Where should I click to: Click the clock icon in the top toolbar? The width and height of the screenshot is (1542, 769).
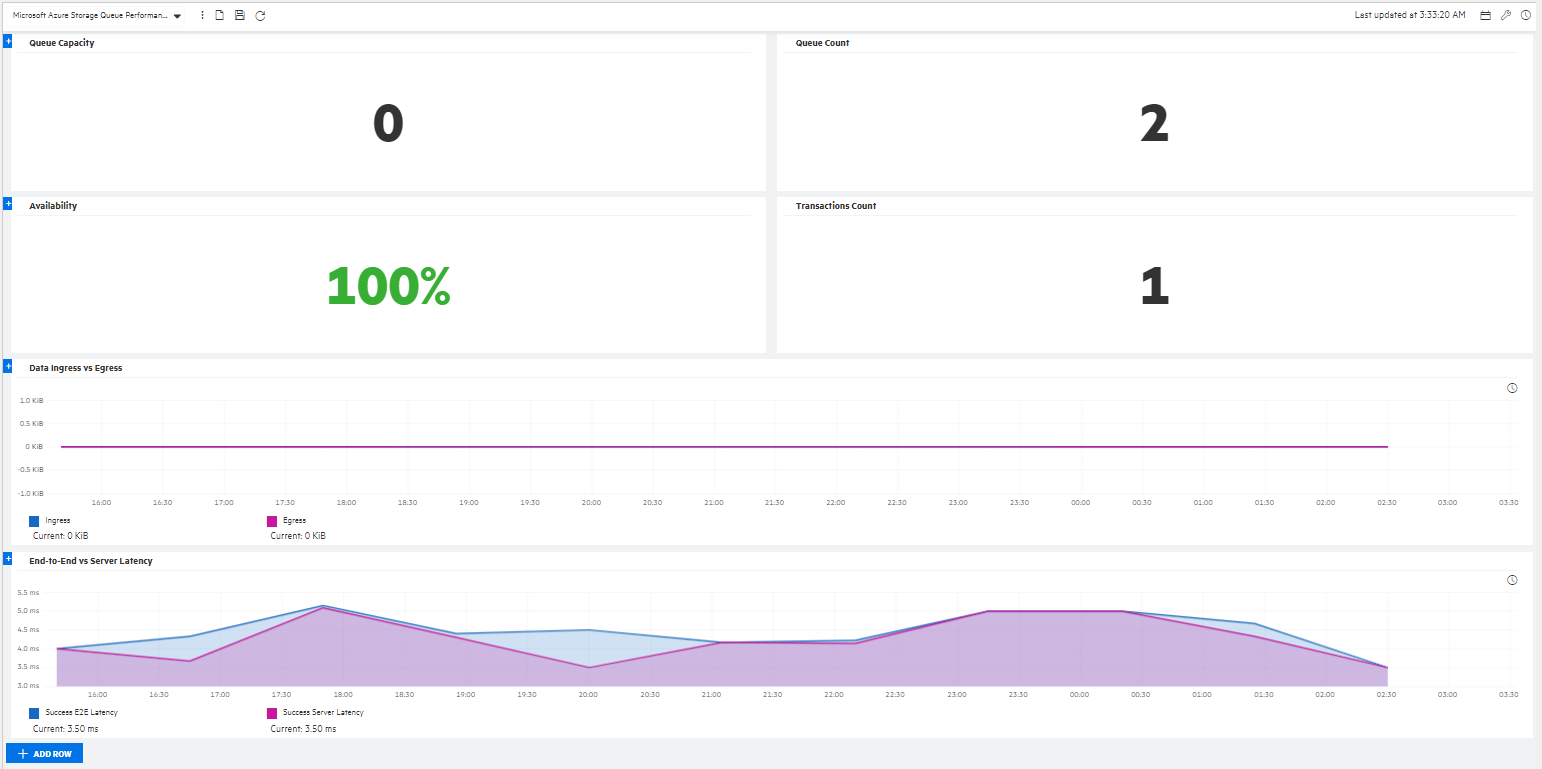[x=1526, y=16]
